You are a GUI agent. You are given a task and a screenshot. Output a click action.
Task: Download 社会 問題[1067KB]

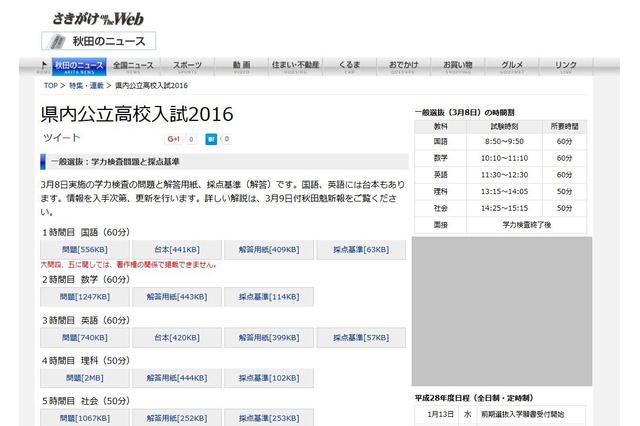pos(85,418)
